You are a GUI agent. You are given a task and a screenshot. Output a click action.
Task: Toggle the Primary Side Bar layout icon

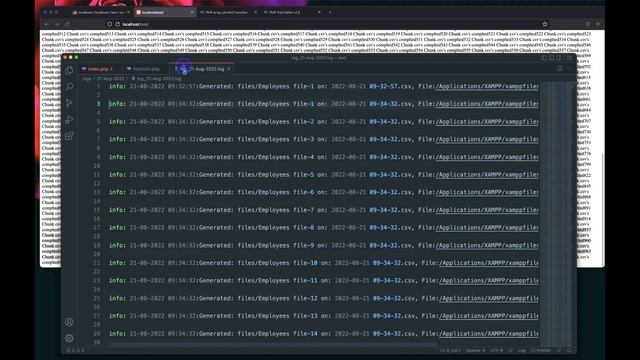(x=544, y=58)
